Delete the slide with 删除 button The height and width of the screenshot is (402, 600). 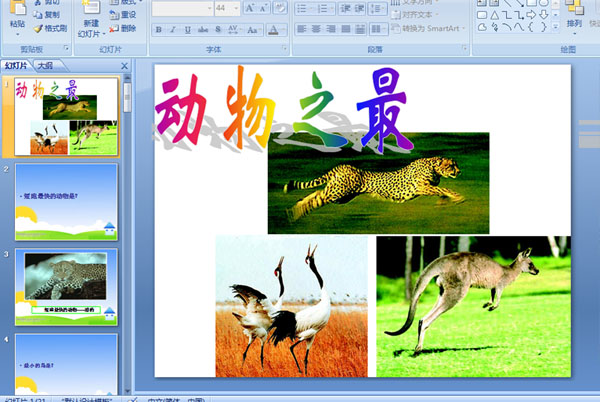click(122, 28)
